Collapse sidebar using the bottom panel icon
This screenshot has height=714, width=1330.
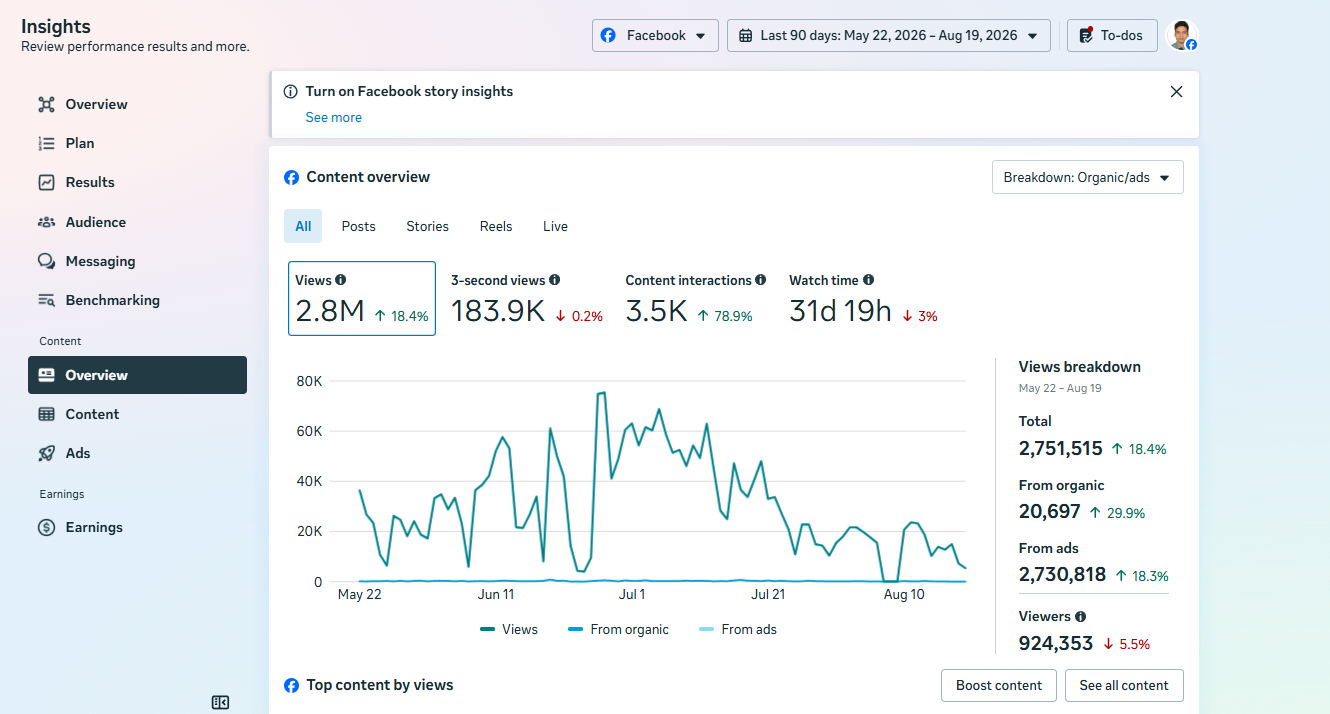point(221,703)
